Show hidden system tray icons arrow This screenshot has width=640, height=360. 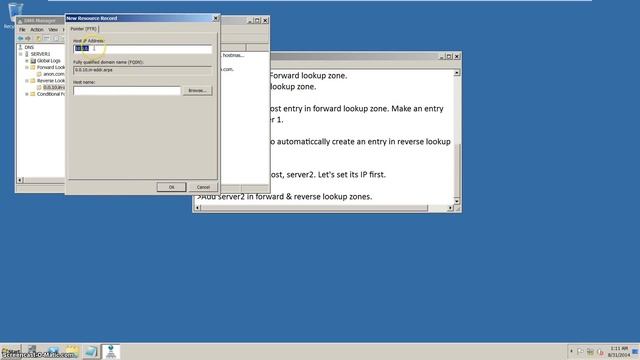tap(571, 351)
